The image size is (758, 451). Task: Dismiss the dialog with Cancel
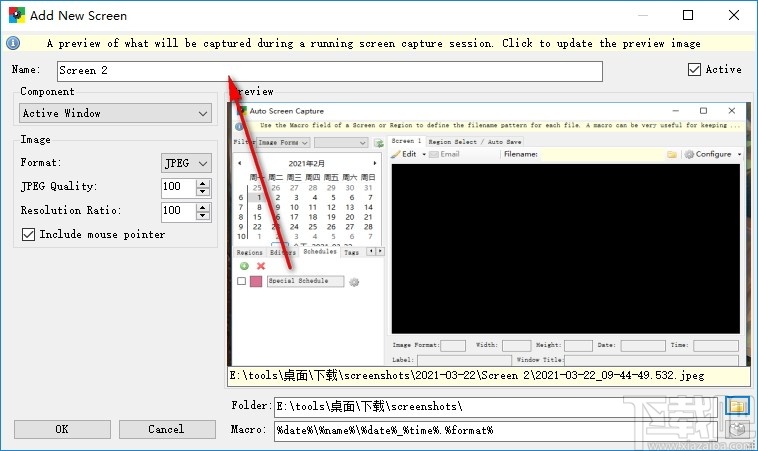pos(167,429)
